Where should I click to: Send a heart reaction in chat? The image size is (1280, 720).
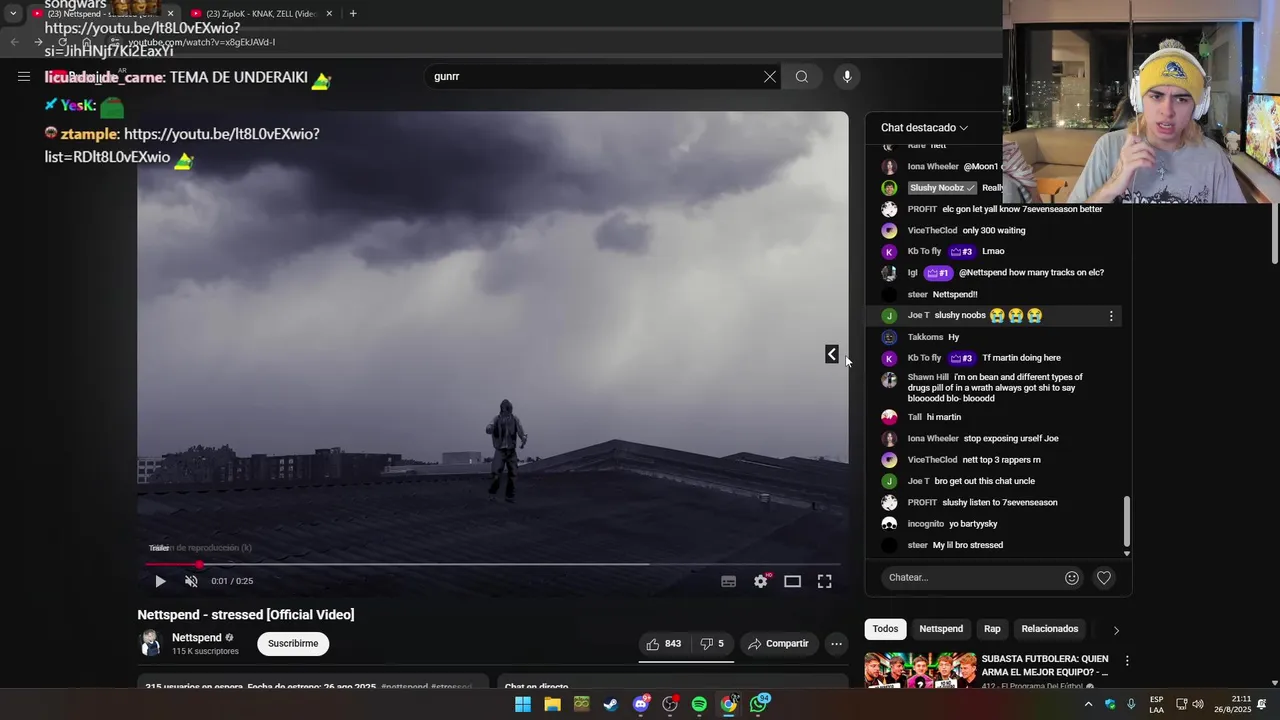[x=1104, y=577]
